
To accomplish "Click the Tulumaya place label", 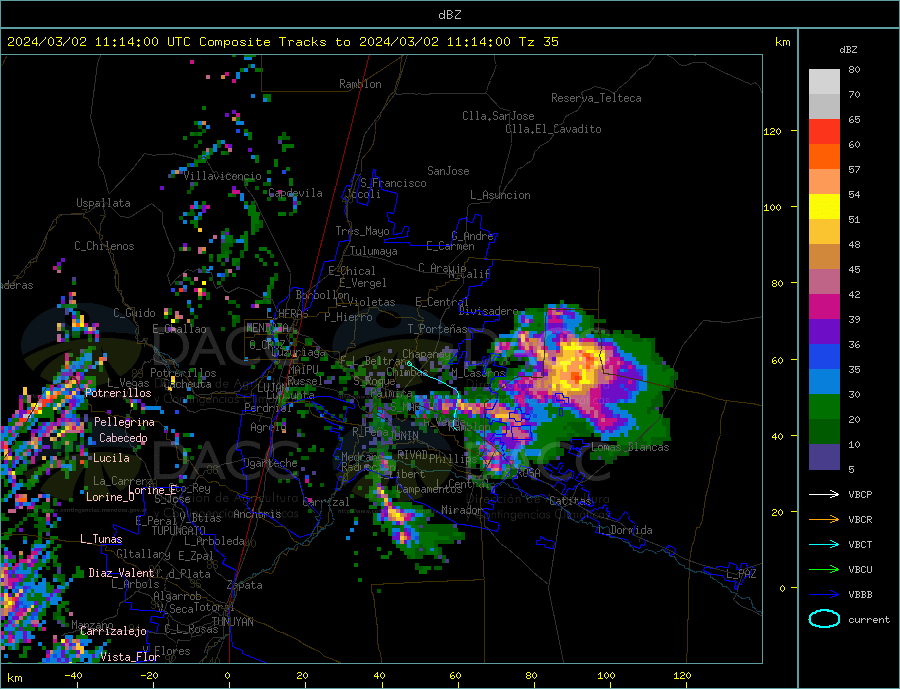I will (374, 251).
